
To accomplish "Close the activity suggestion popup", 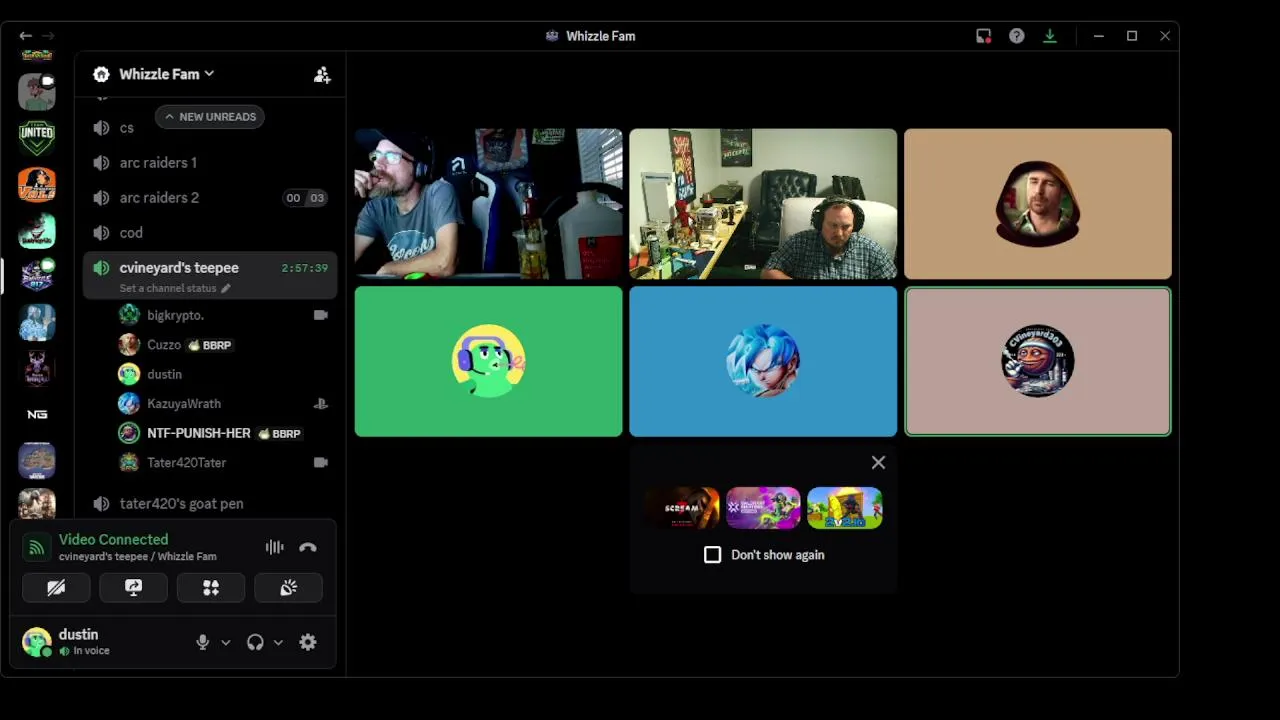I will (878, 462).
